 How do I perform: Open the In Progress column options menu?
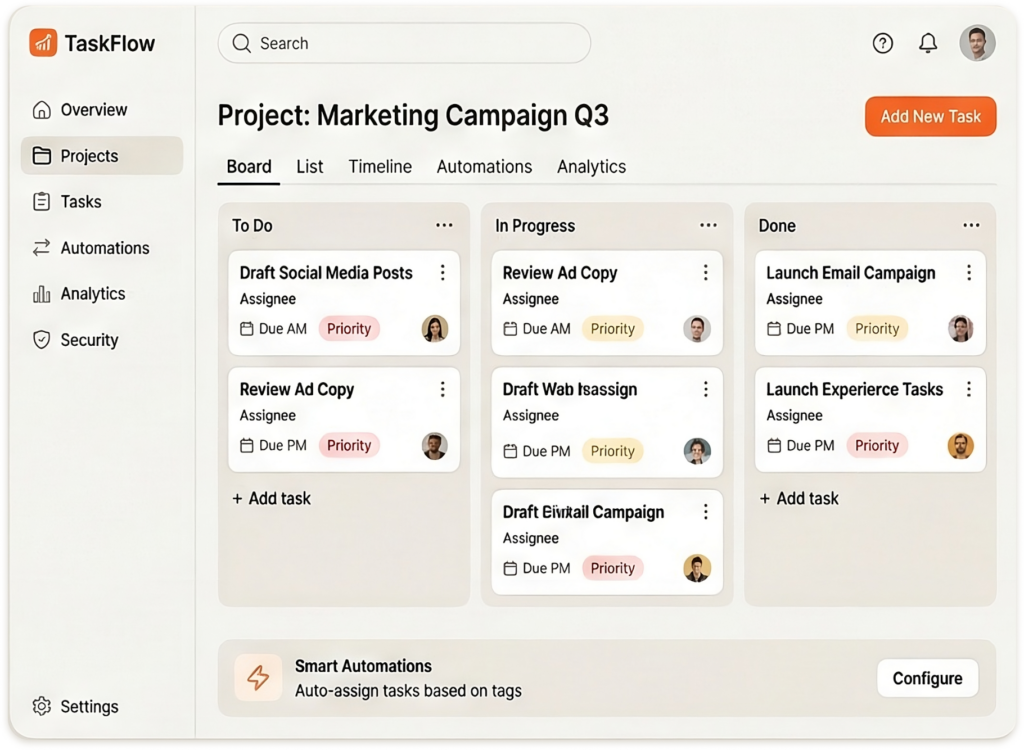click(708, 225)
